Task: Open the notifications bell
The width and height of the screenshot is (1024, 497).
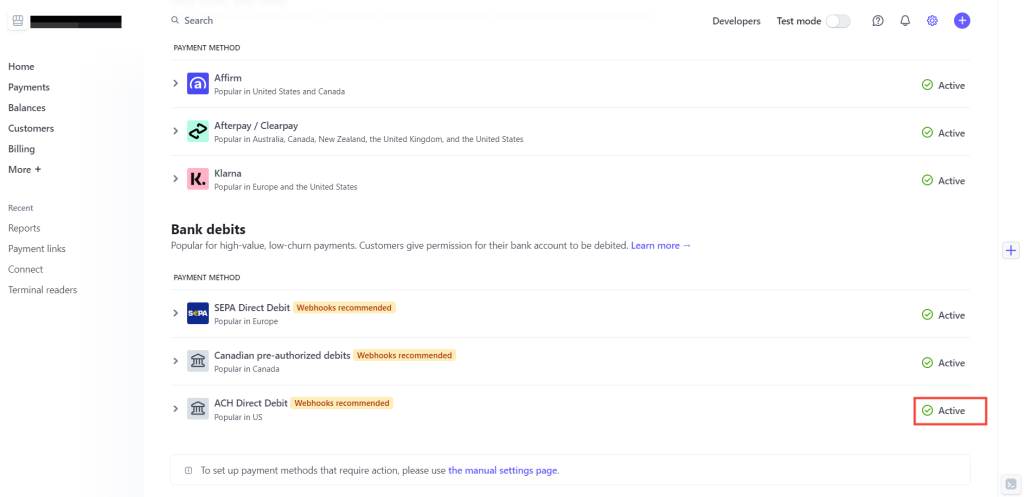Action: (x=905, y=21)
